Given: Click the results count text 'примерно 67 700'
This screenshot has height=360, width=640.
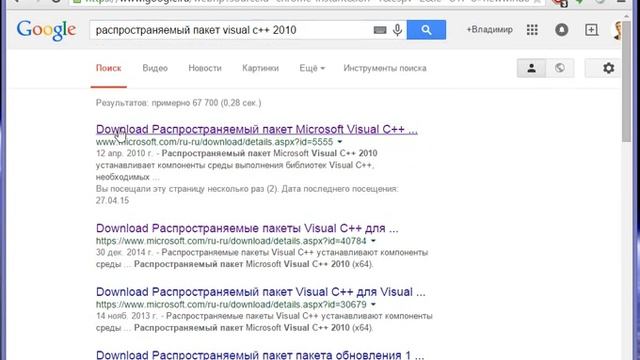Looking at the screenshot, I should point(185,103).
